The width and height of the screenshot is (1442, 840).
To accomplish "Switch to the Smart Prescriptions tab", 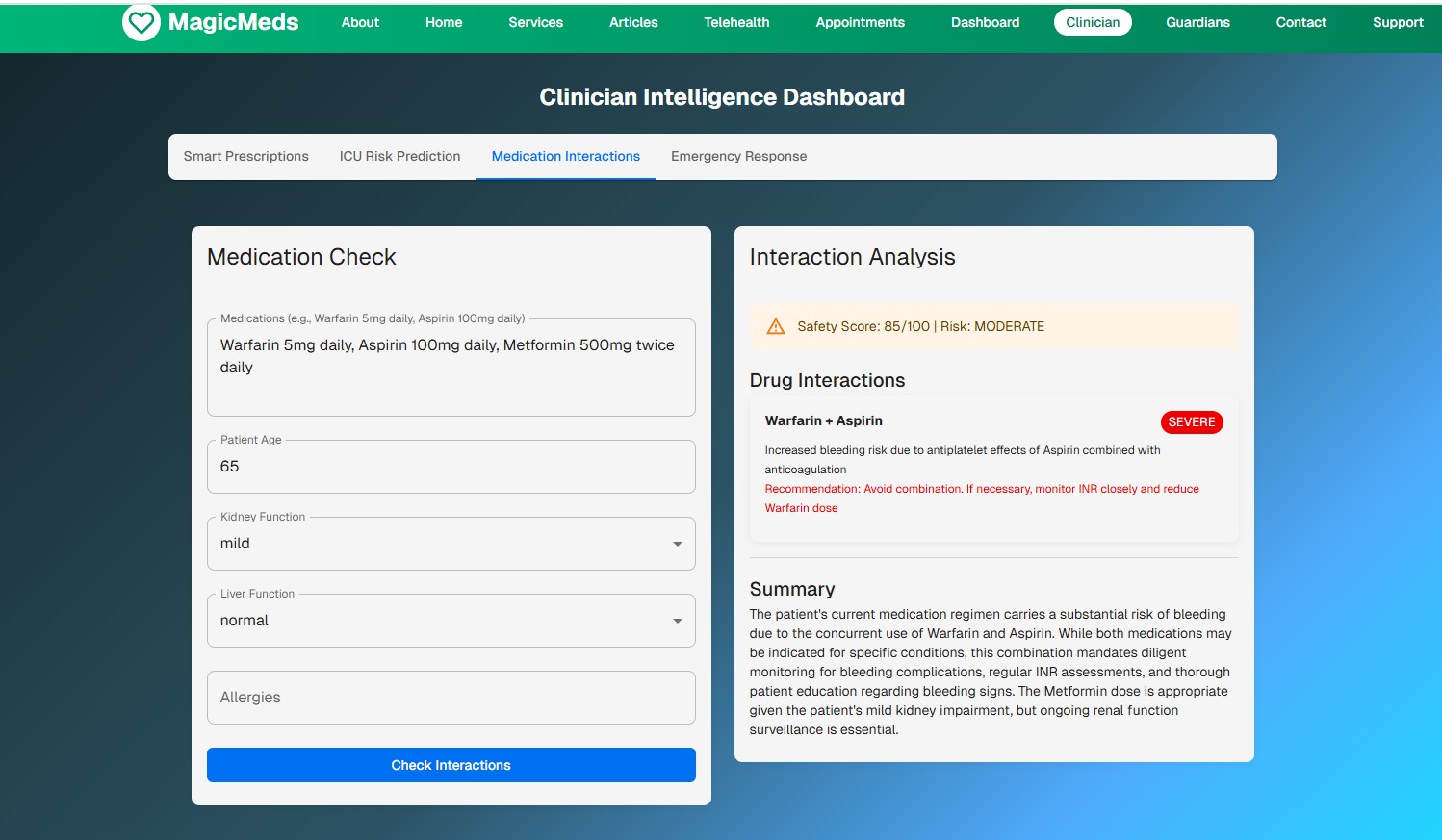I will (x=245, y=156).
